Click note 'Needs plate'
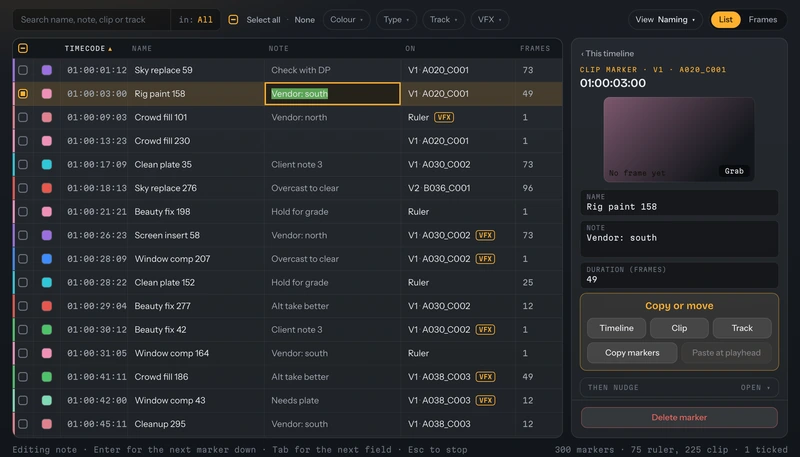Screen dimensions: 800x457 point(295,400)
